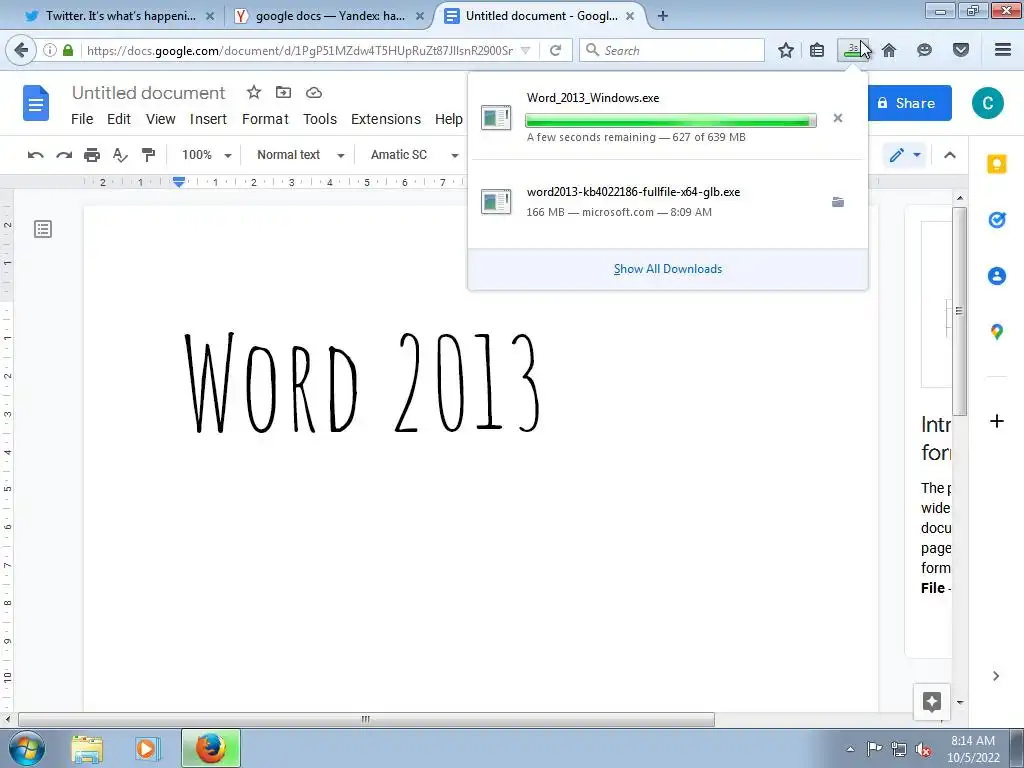Go to Firefox home page
The height and width of the screenshot is (768, 1024).
pyautogui.click(x=889, y=50)
